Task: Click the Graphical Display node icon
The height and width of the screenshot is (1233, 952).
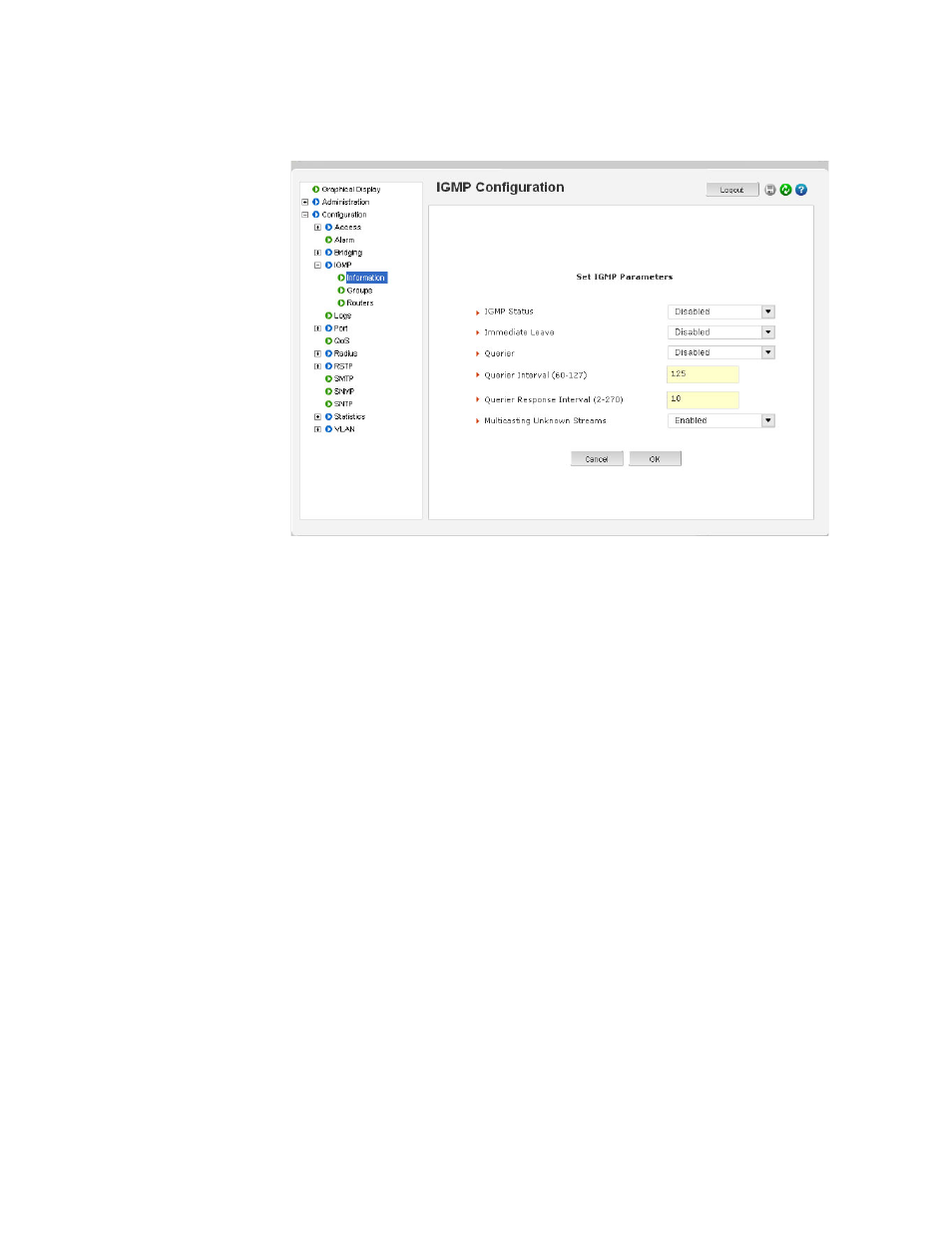Action: coord(316,189)
